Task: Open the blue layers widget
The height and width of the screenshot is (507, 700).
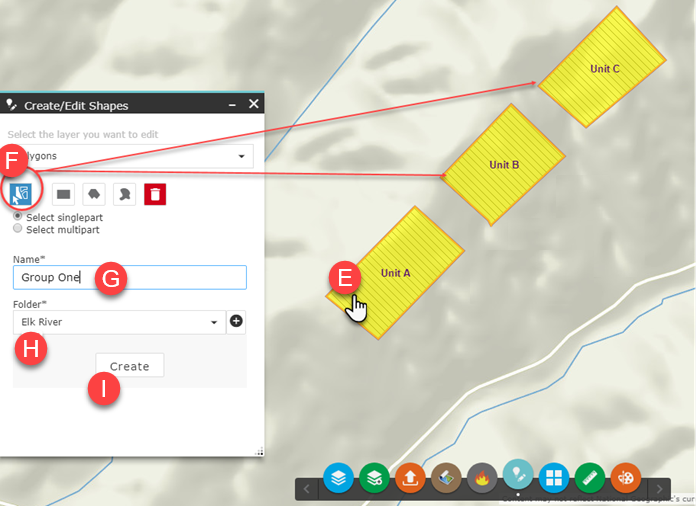Action: (338, 478)
